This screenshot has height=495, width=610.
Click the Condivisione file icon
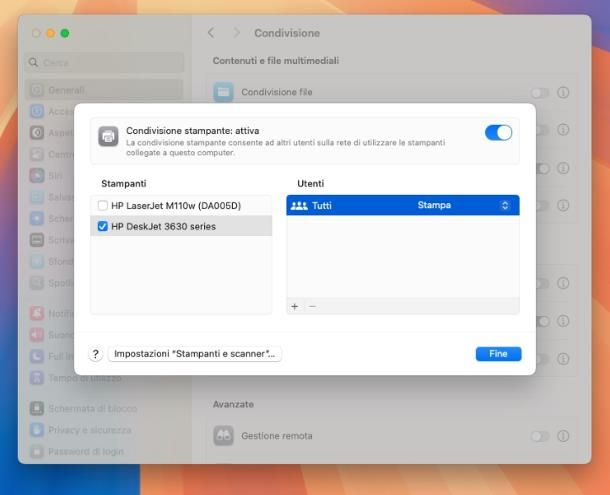(x=223, y=92)
